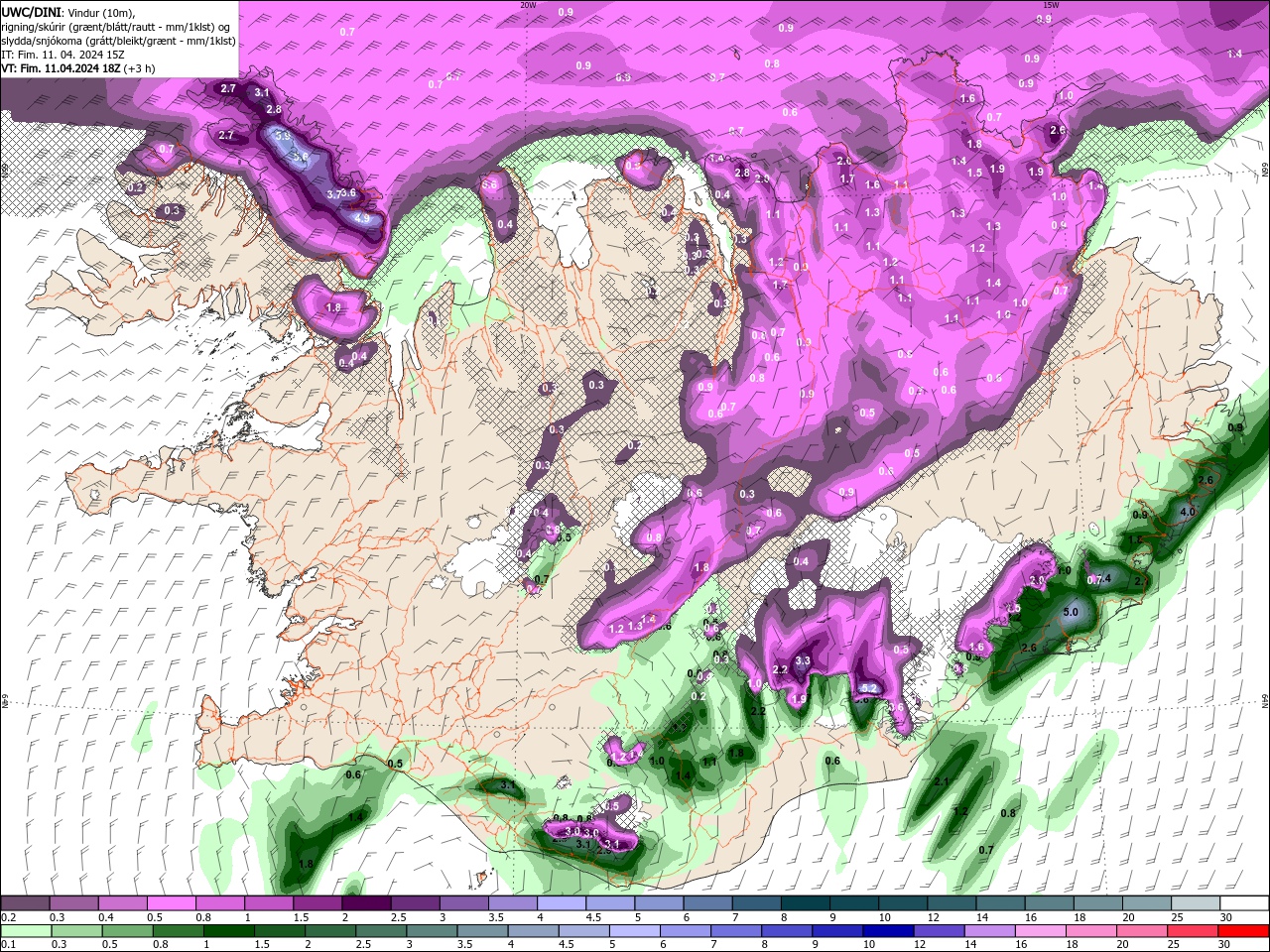Click the palest green swatch starting at 0.1 in the rain legend
The image size is (1270, 952).
point(27,931)
